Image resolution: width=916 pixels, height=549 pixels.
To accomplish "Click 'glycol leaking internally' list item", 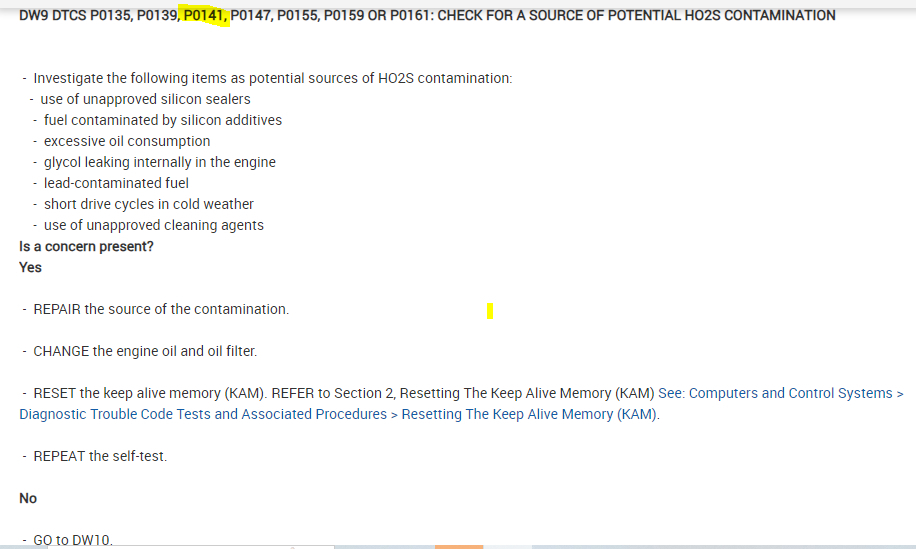I will pos(159,162).
